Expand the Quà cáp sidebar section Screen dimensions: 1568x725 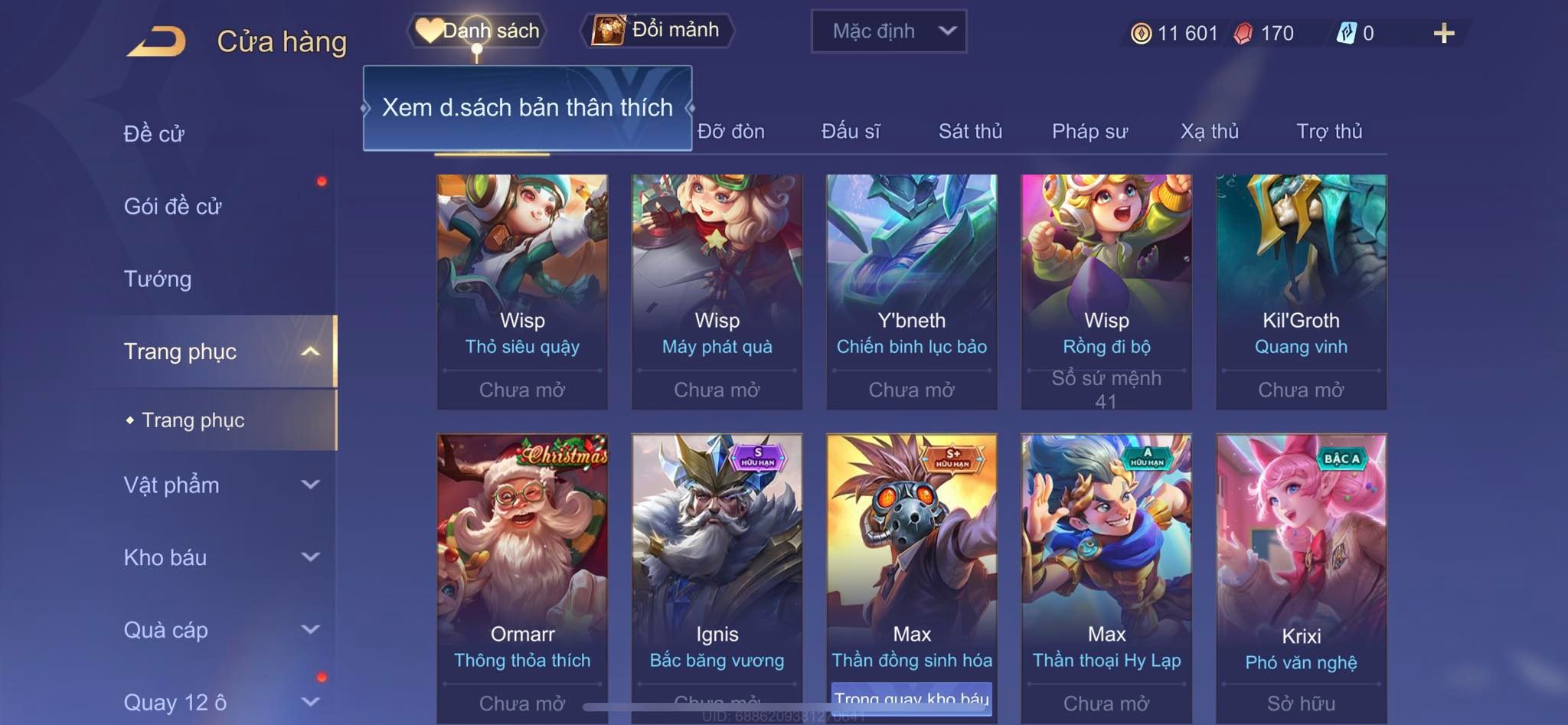click(x=310, y=630)
